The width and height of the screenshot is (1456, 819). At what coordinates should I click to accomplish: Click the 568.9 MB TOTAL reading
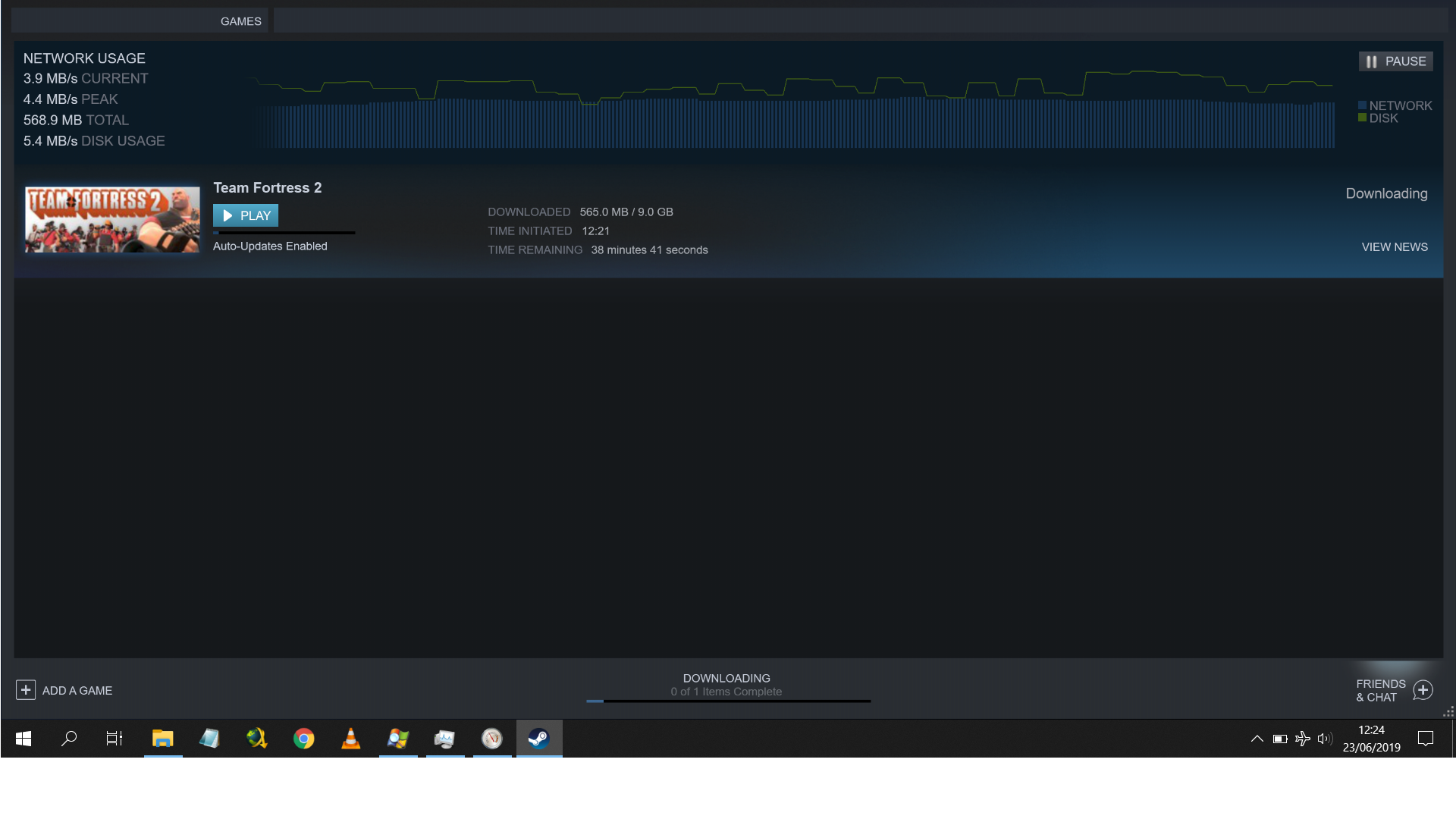coord(76,121)
